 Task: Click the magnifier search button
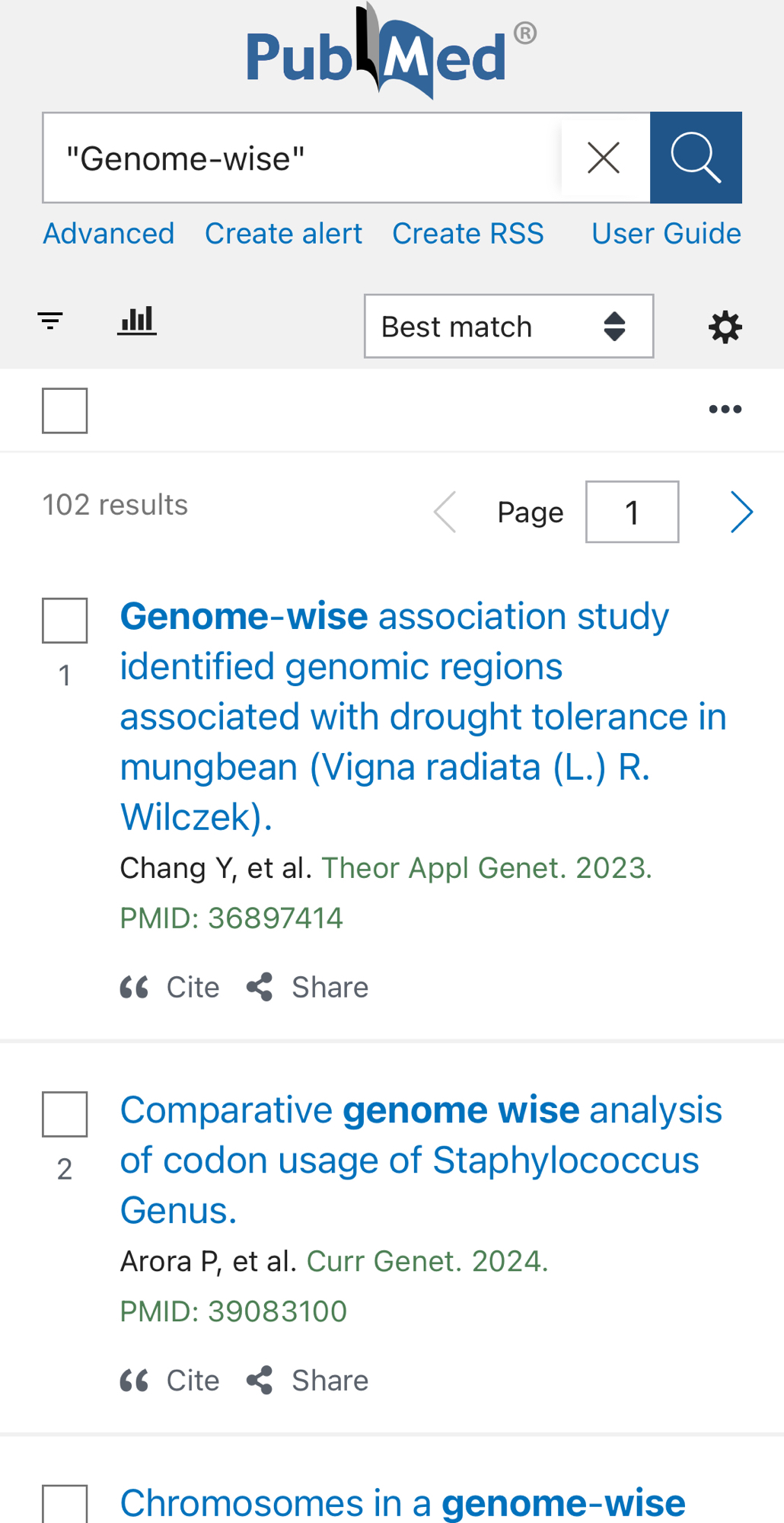click(696, 158)
